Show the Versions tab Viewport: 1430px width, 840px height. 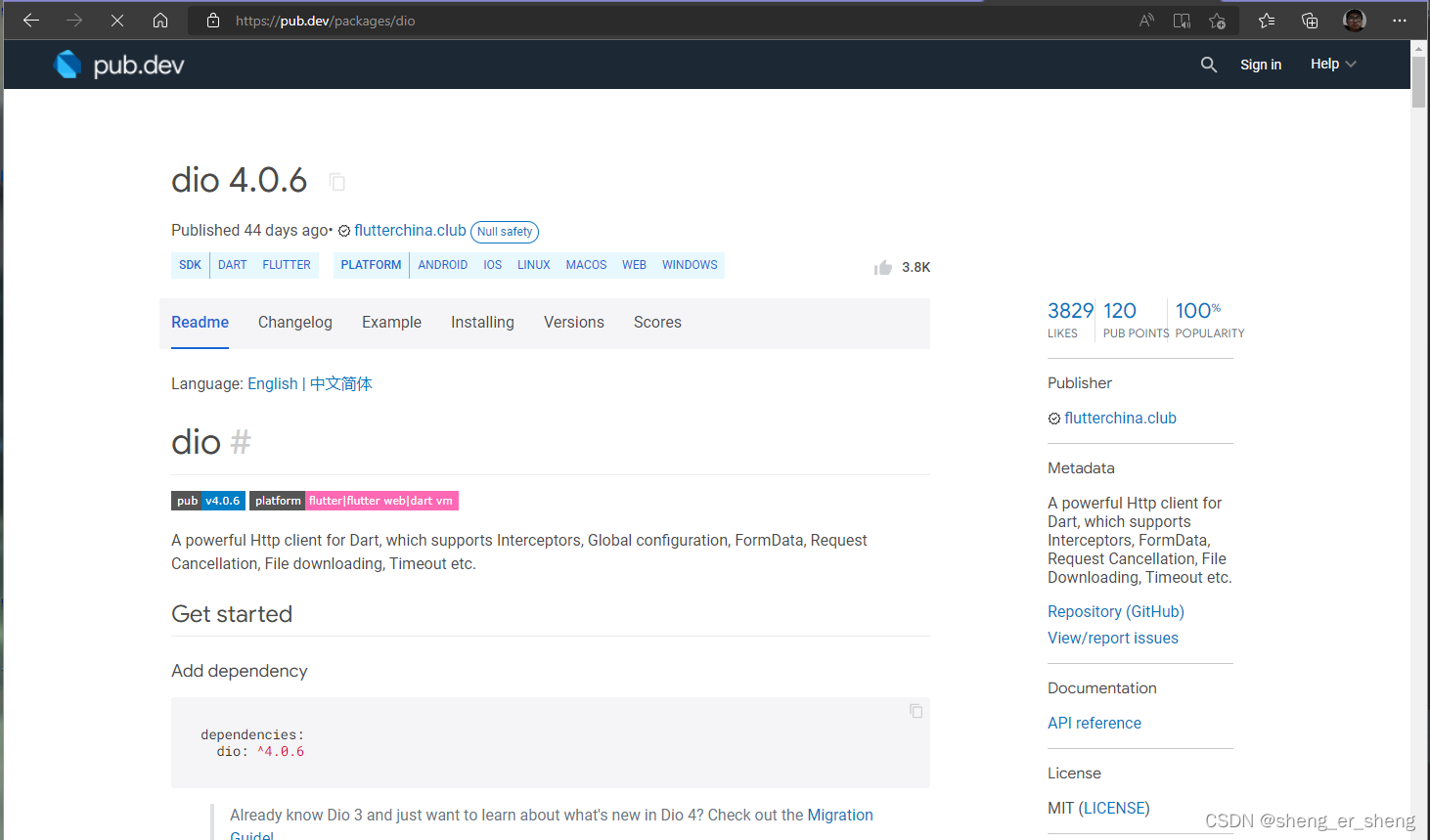click(574, 323)
